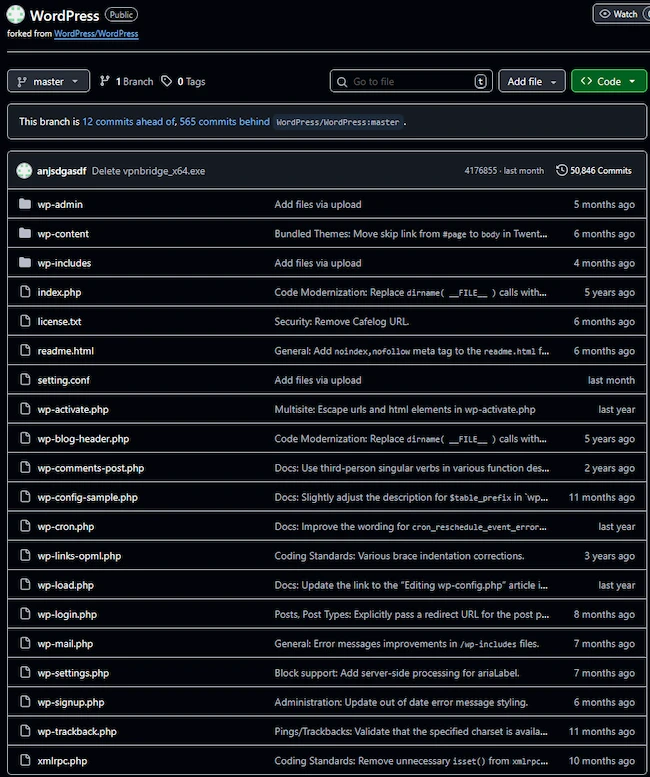Open the wp-content folder icon
The width and height of the screenshot is (650, 777).
tap(25, 233)
